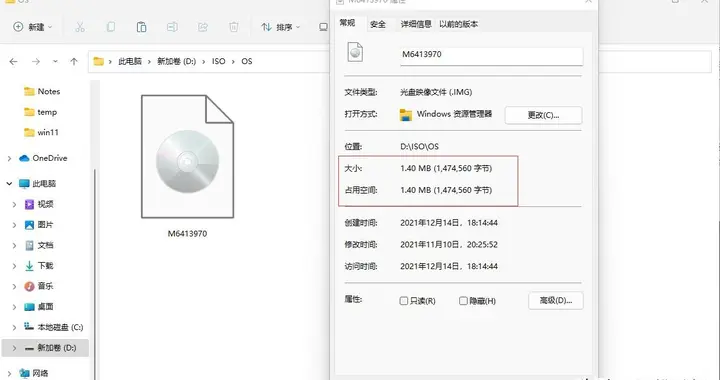Click the 新建 (New) button in Explorer toolbar
The height and width of the screenshot is (380, 720).
(x=32, y=27)
